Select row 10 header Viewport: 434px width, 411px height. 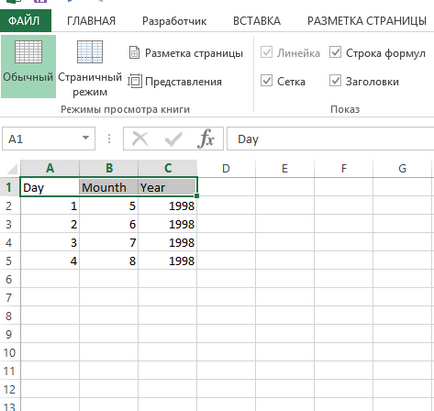[x=10, y=352]
